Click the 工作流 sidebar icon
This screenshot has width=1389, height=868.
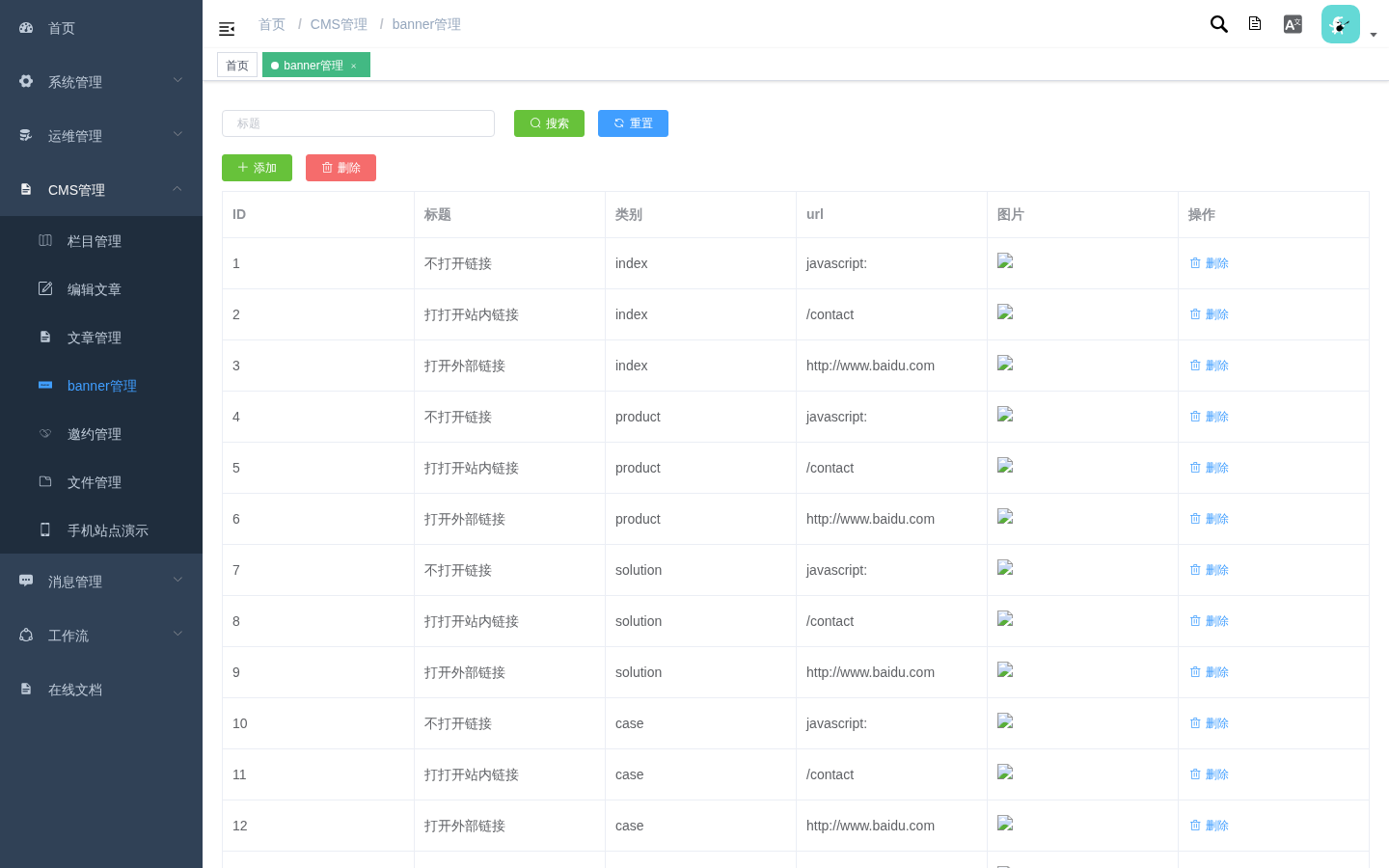pos(26,635)
